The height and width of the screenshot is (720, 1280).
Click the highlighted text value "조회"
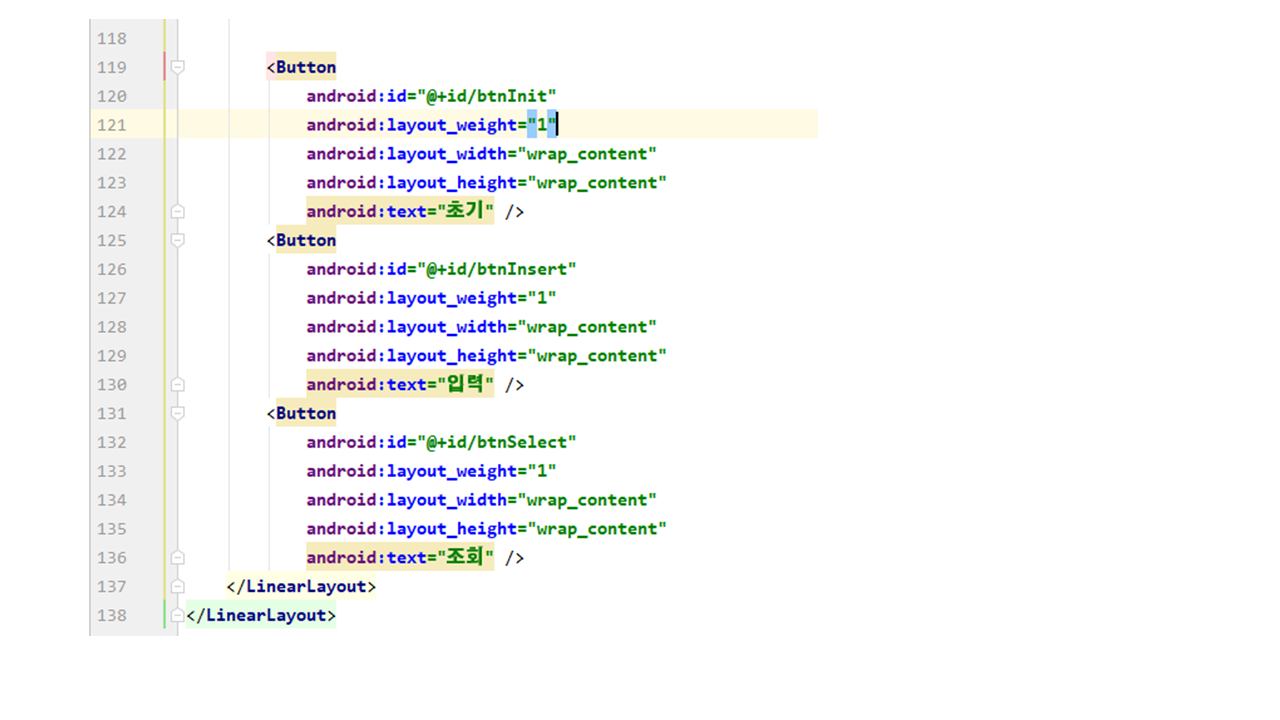tap(466, 557)
